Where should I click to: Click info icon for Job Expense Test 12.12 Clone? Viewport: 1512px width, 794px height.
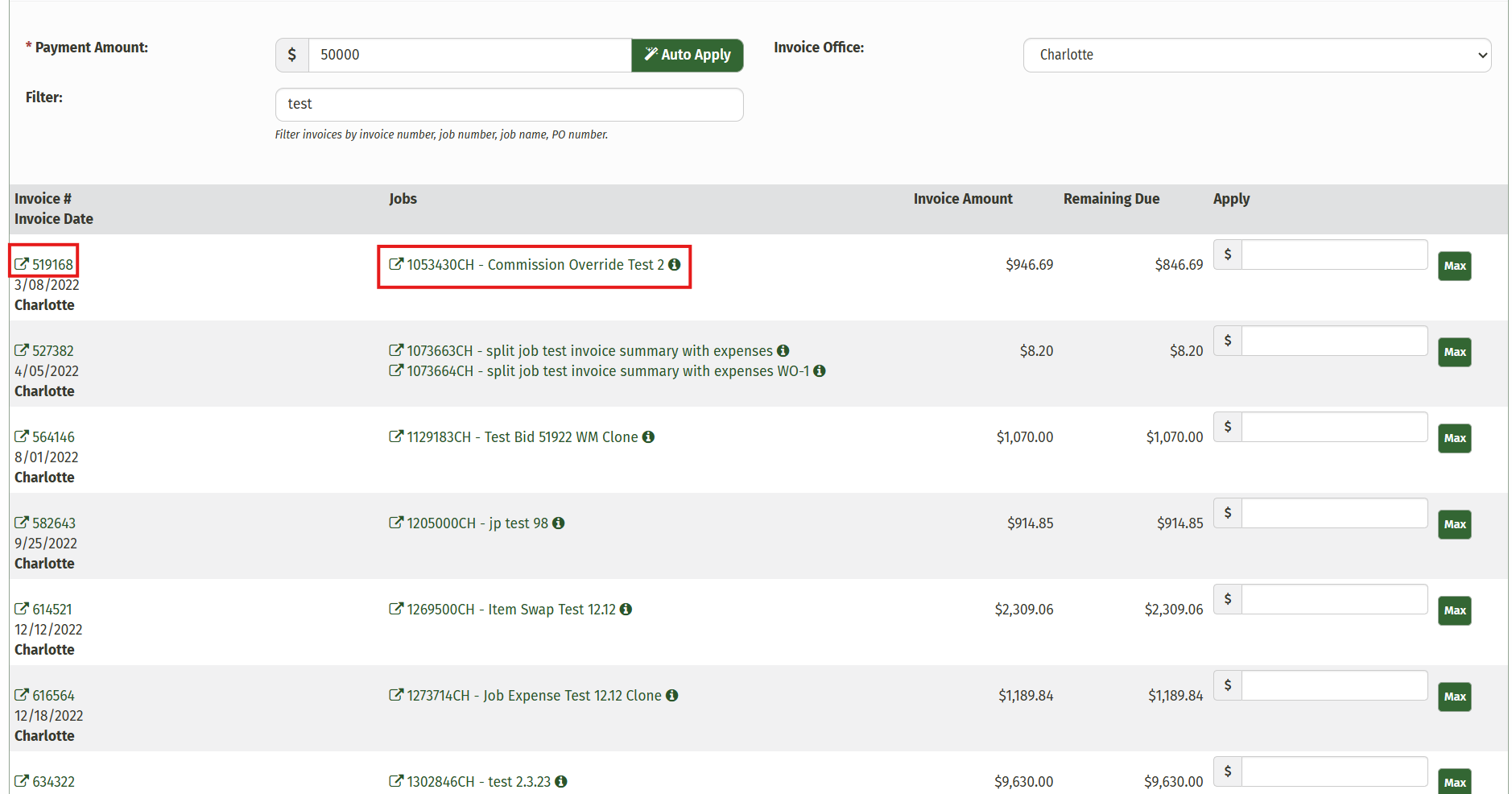[x=671, y=695]
